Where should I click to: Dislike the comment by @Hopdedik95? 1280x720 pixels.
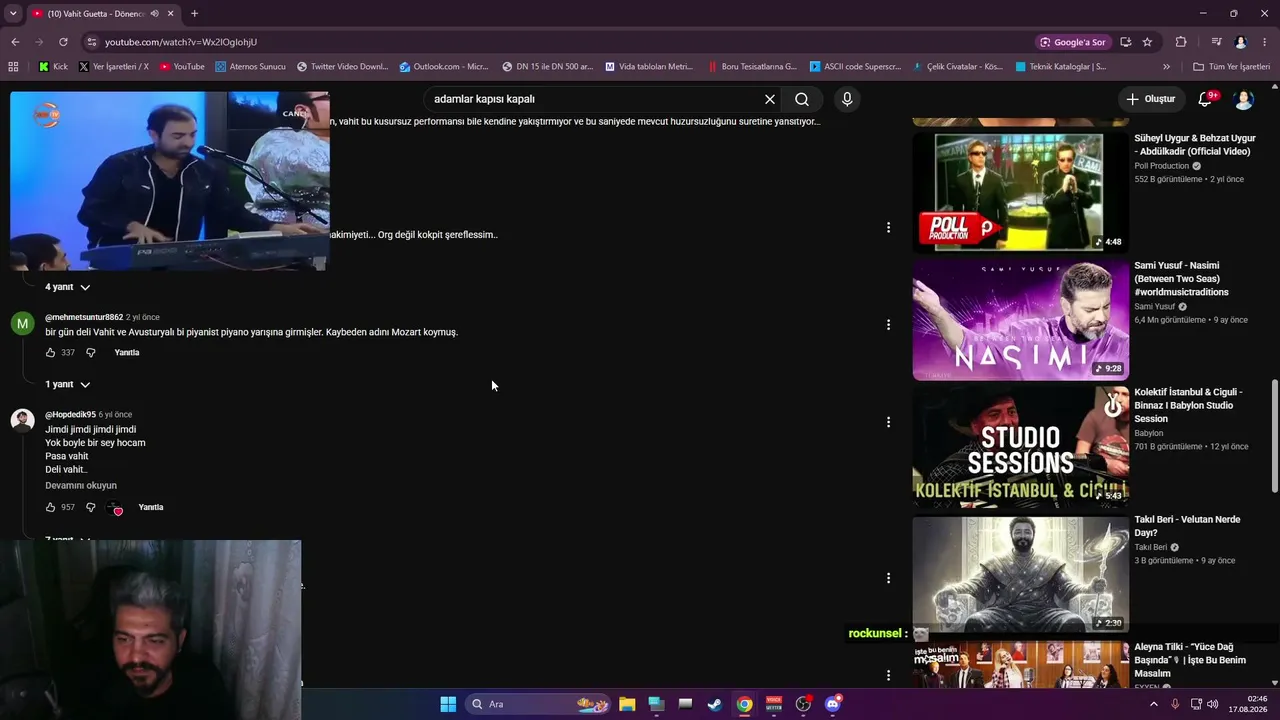(x=90, y=507)
